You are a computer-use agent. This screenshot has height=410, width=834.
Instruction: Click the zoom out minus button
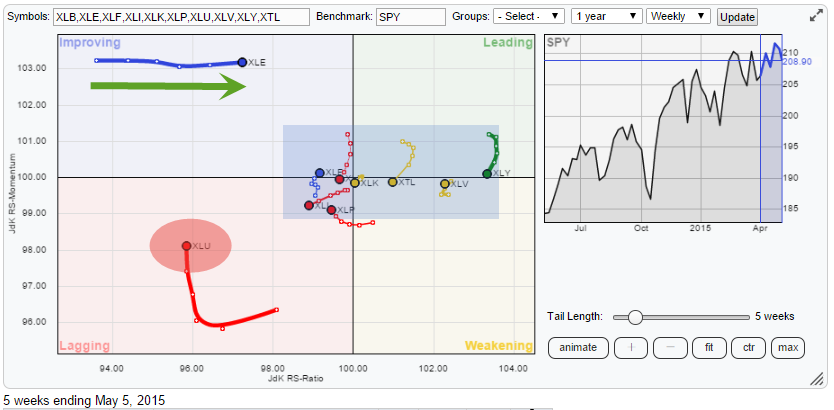tap(670, 348)
